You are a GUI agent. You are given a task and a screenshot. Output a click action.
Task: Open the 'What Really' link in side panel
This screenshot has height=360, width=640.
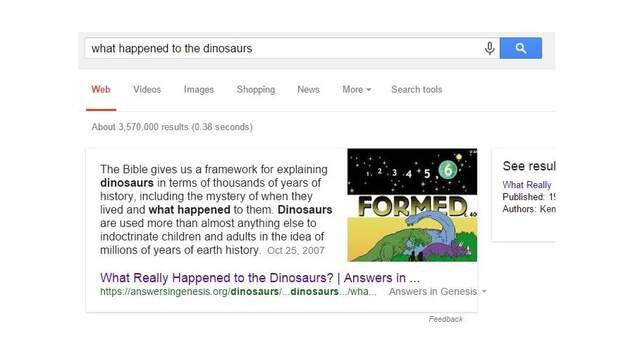[527, 185]
